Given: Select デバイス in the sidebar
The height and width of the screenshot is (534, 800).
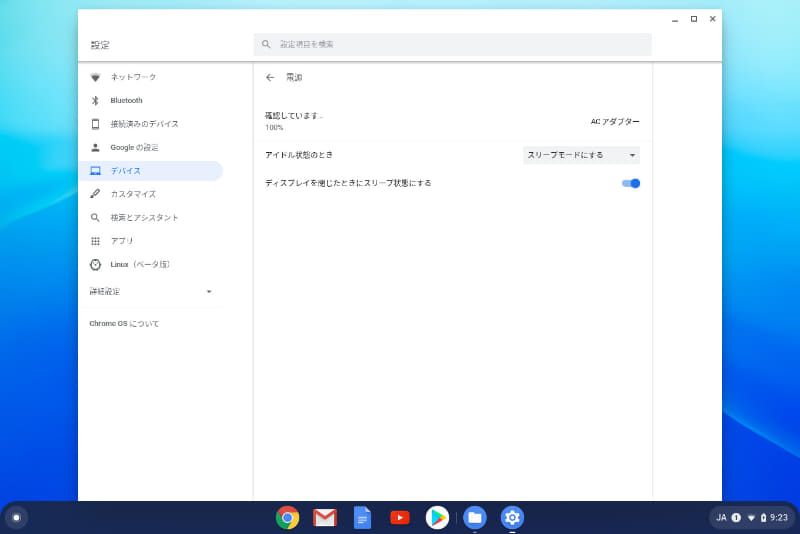Looking at the screenshot, I should tap(151, 171).
